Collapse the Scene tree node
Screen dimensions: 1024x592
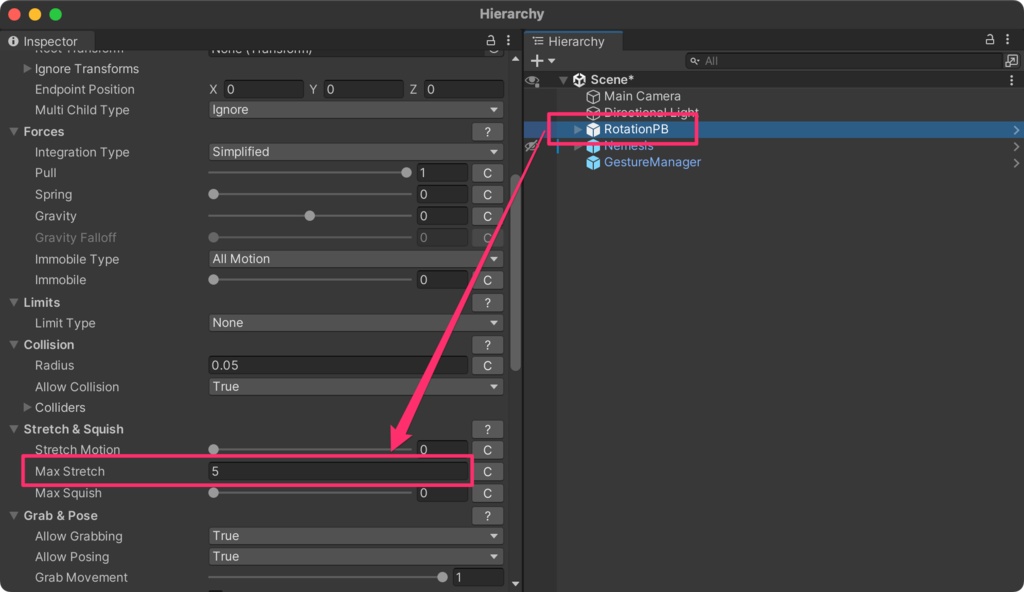tap(563, 80)
